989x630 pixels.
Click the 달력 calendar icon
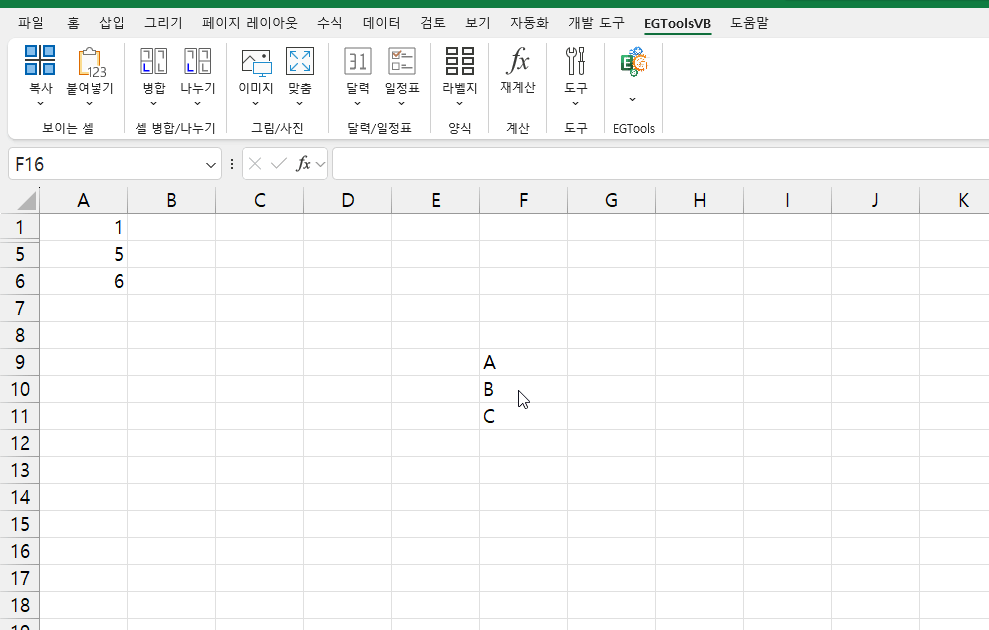[x=358, y=62]
